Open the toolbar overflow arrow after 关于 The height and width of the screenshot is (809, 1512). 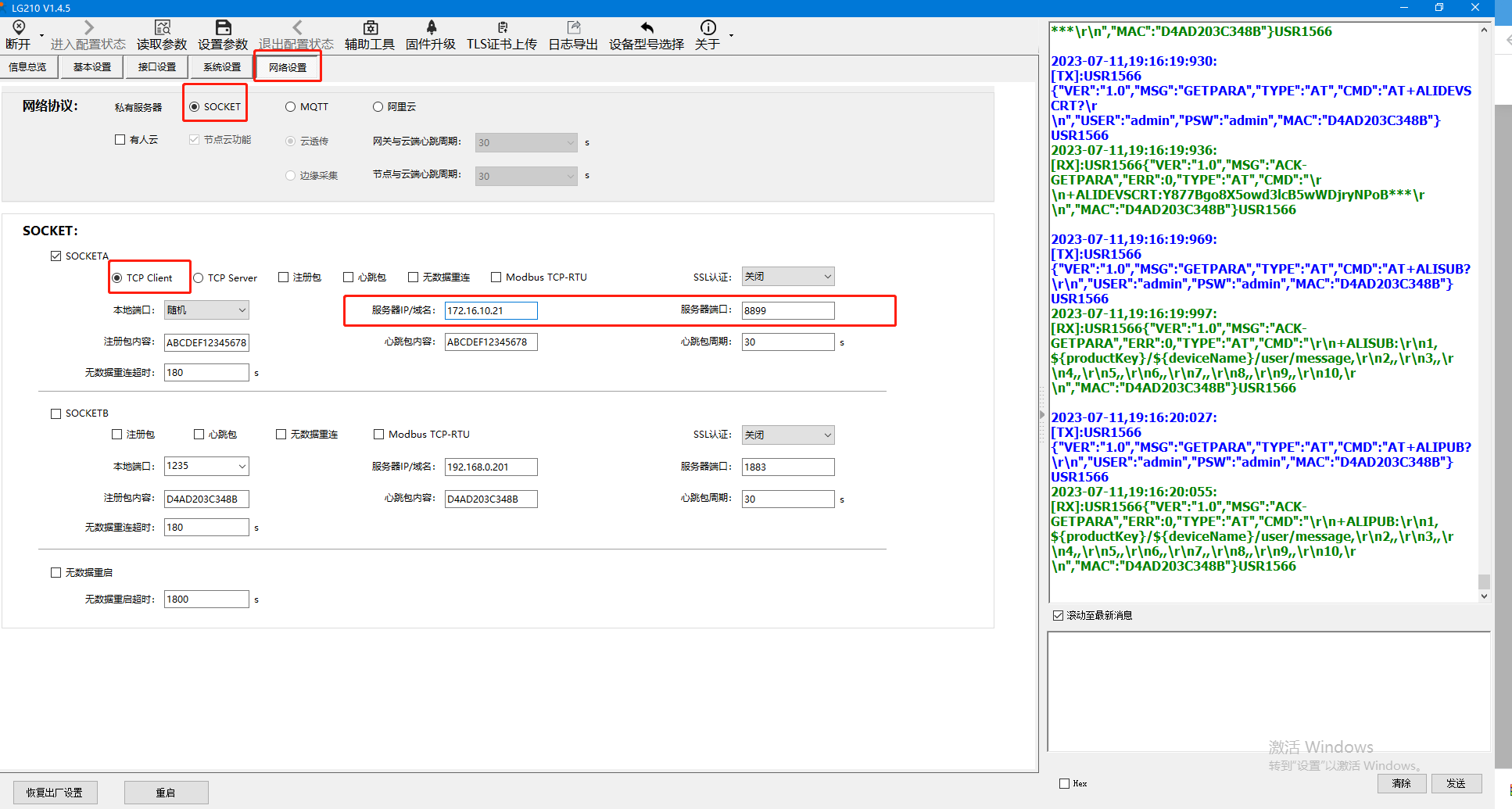coord(731,35)
